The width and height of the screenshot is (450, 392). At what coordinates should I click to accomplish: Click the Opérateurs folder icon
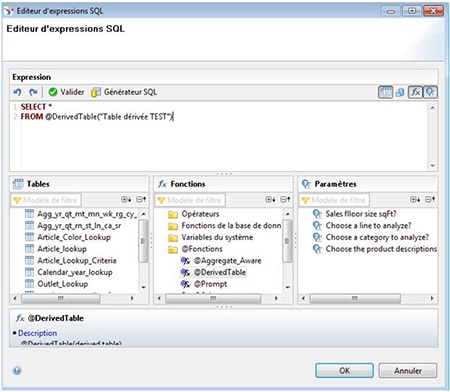click(173, 214)
